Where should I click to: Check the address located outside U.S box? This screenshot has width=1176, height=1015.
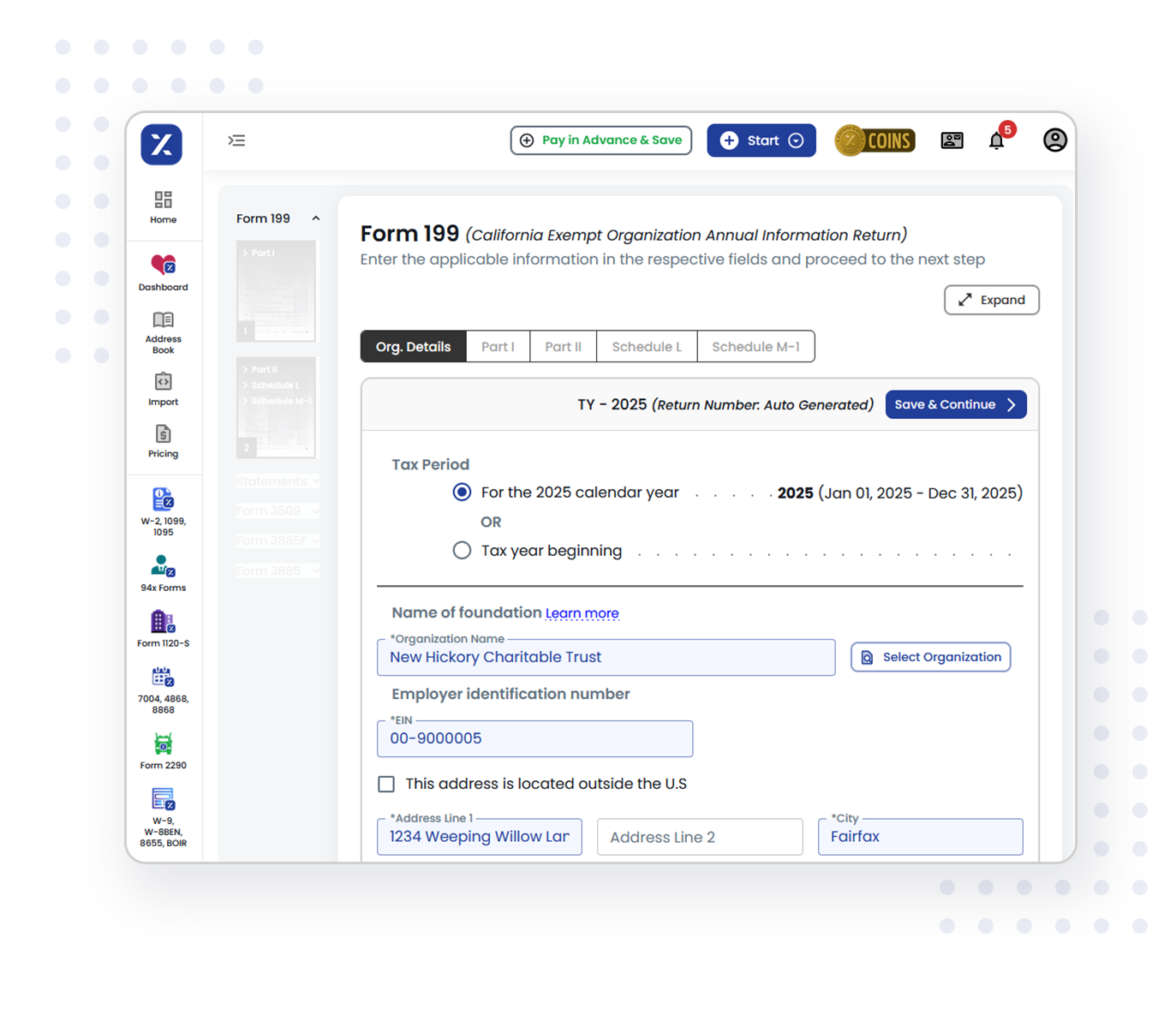point(387,785)
